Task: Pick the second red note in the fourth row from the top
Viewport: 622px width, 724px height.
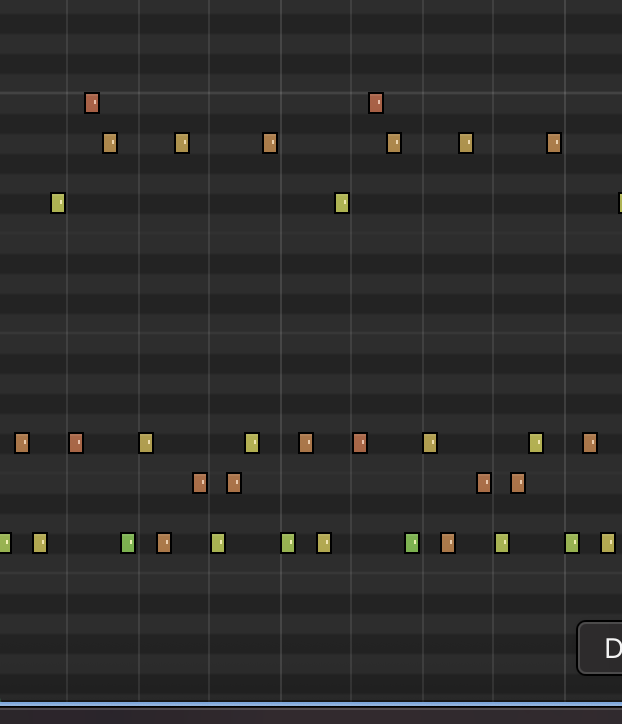Action: pos(360,443)
